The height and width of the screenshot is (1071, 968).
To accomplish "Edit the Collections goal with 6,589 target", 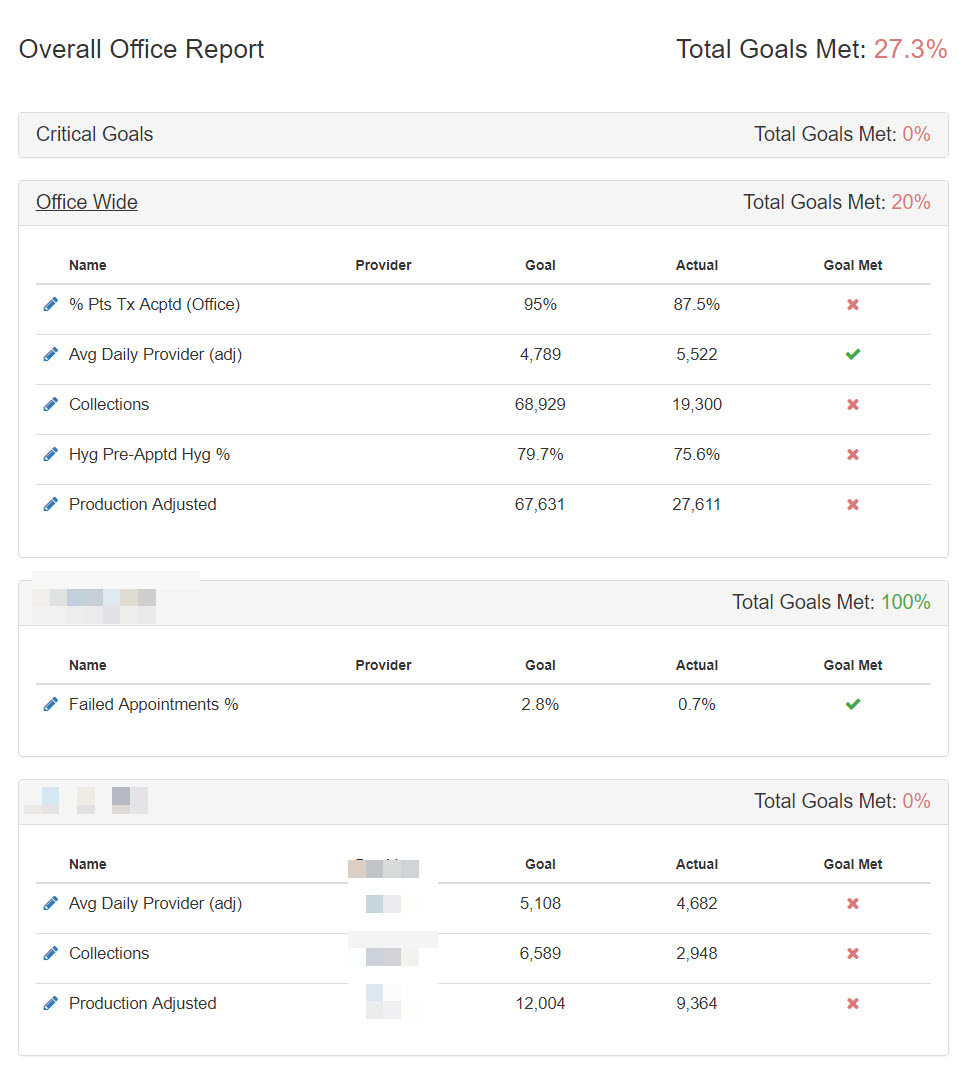I will point(51,953).
